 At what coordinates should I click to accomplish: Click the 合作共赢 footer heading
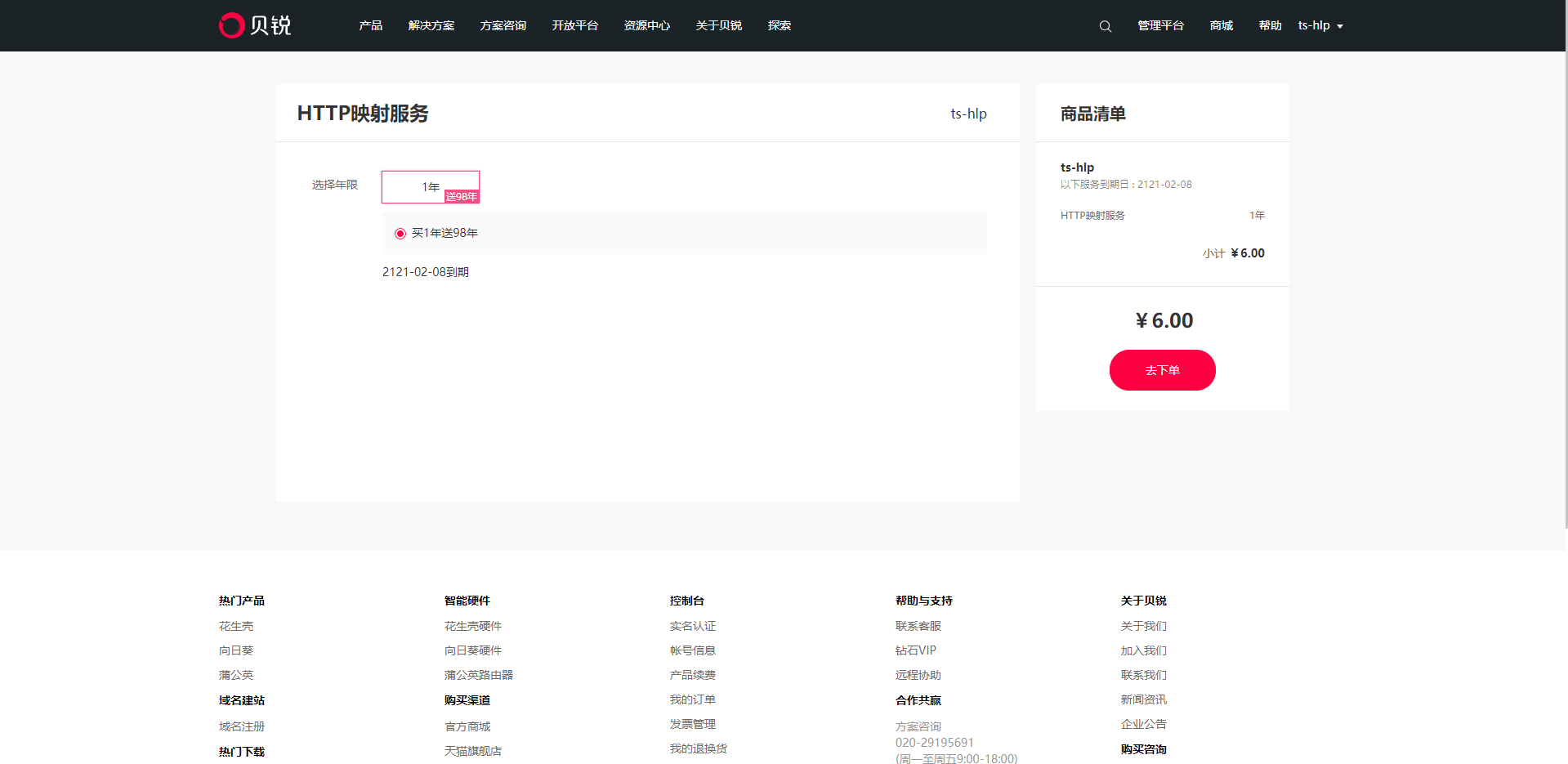pos(918,700)
